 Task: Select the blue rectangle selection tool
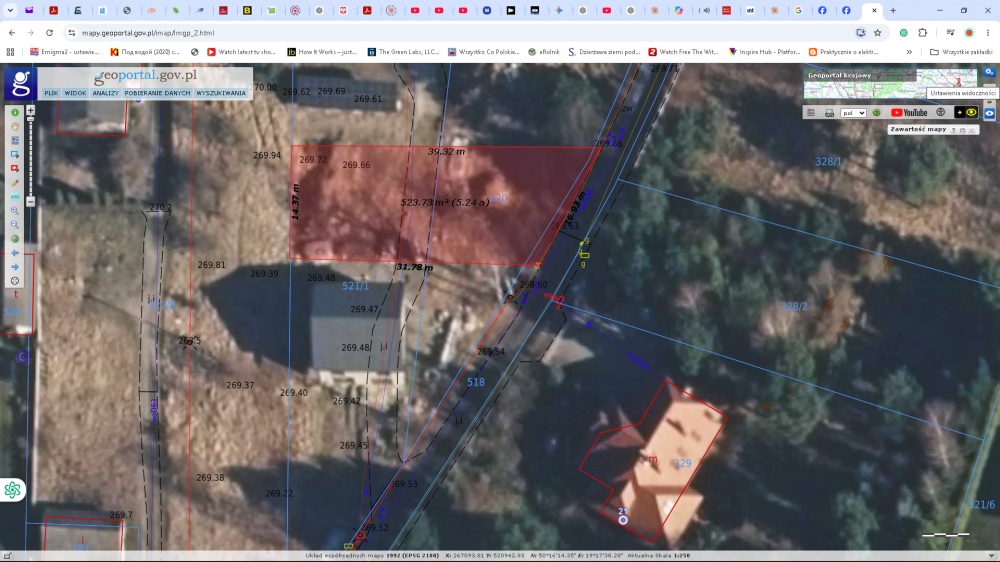coord(15,154)
